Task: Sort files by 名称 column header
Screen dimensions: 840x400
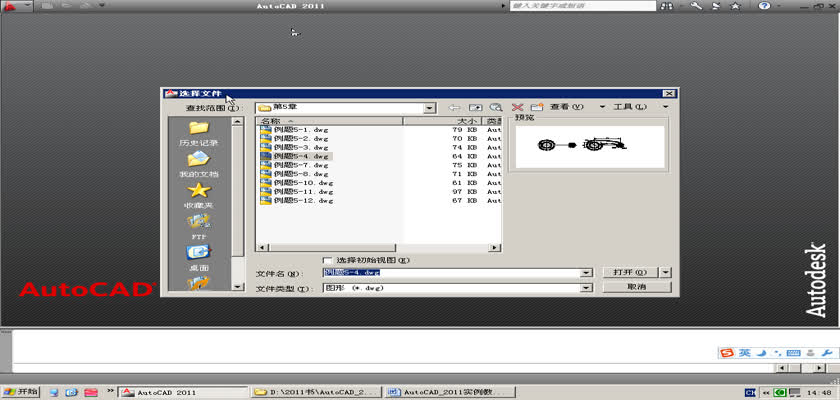Action: [x=329, y=121]
